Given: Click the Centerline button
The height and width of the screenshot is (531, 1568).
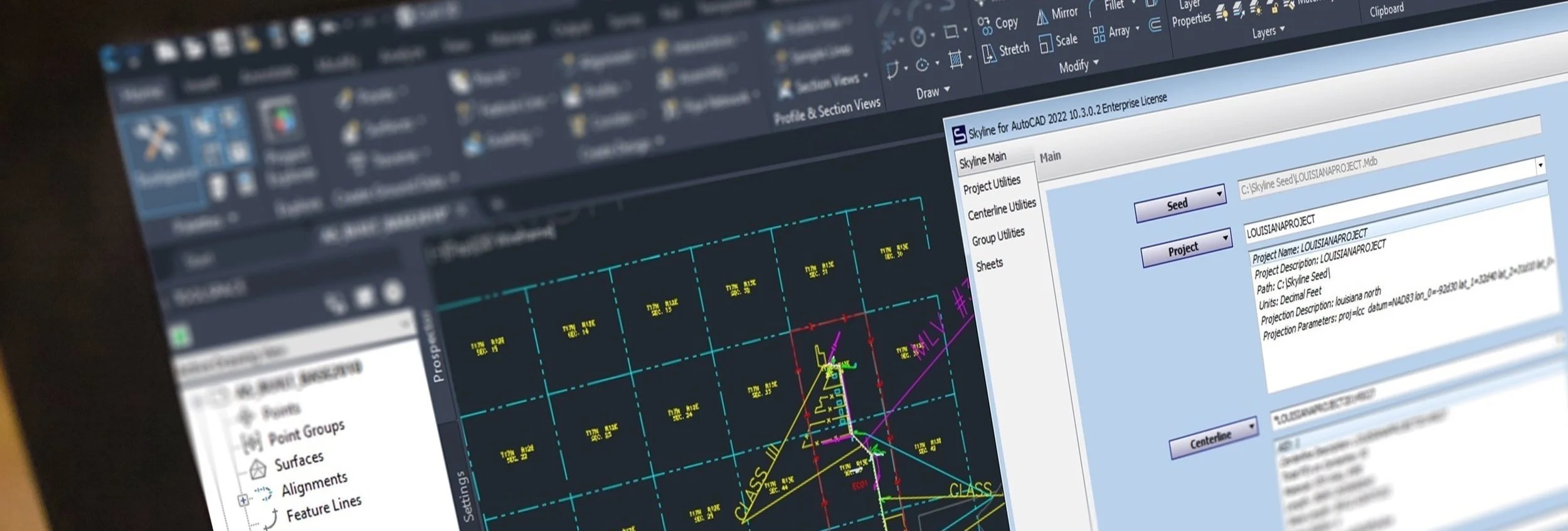Looking at the screenshot, I should click(1213, 438).
